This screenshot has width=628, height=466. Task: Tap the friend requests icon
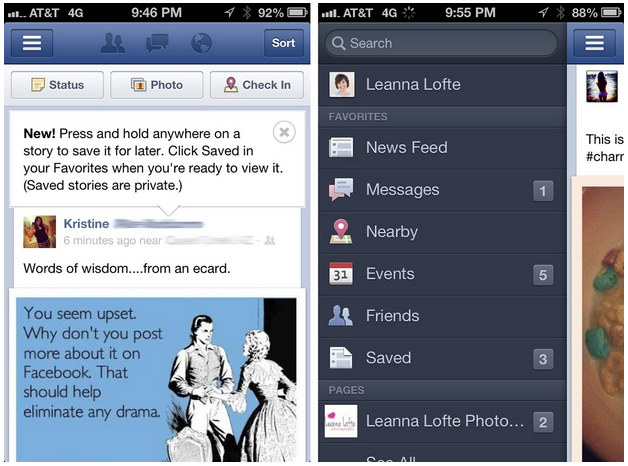[x=113, y=43]
